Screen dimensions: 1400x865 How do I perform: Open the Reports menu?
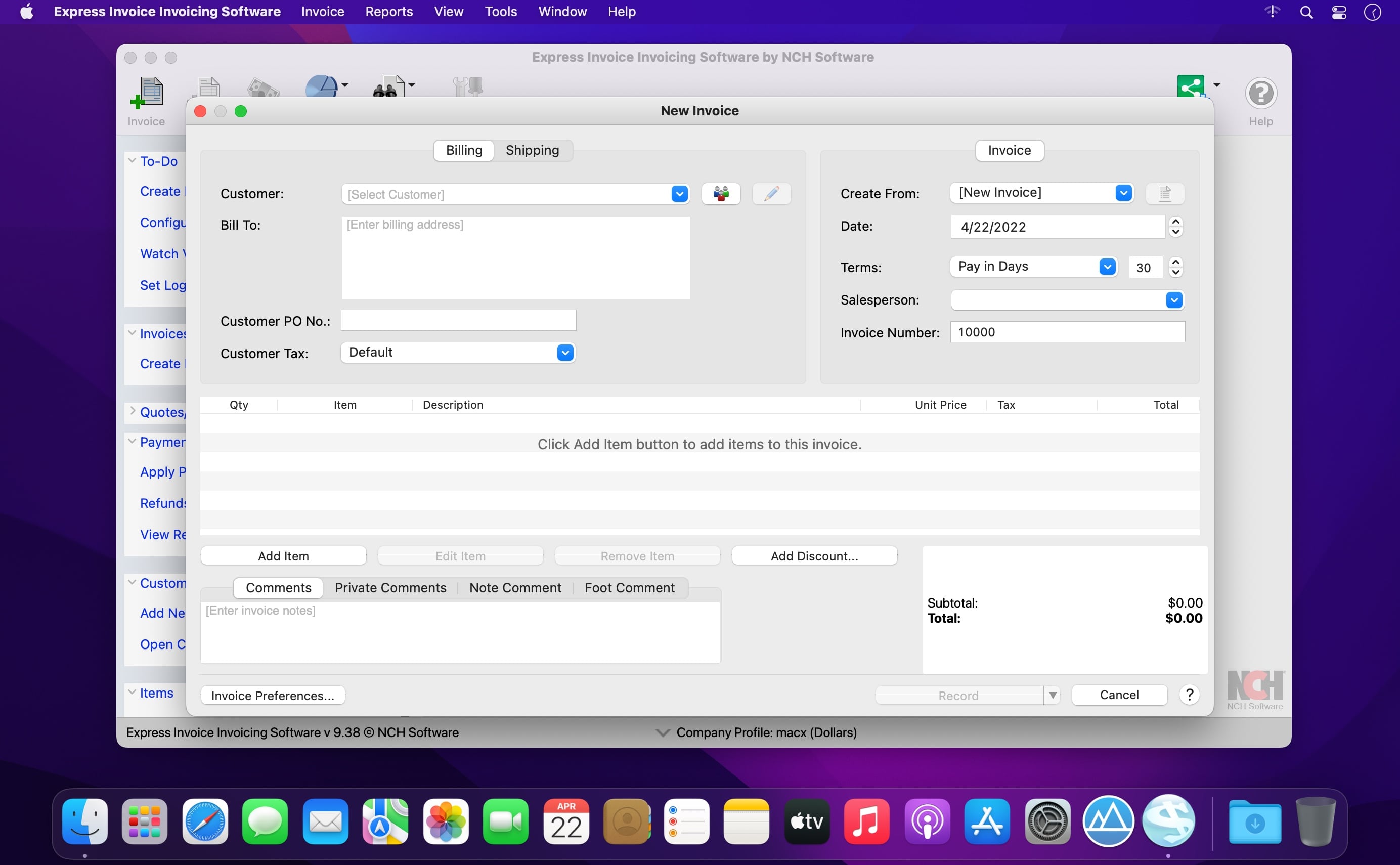[x=389, y=12]
